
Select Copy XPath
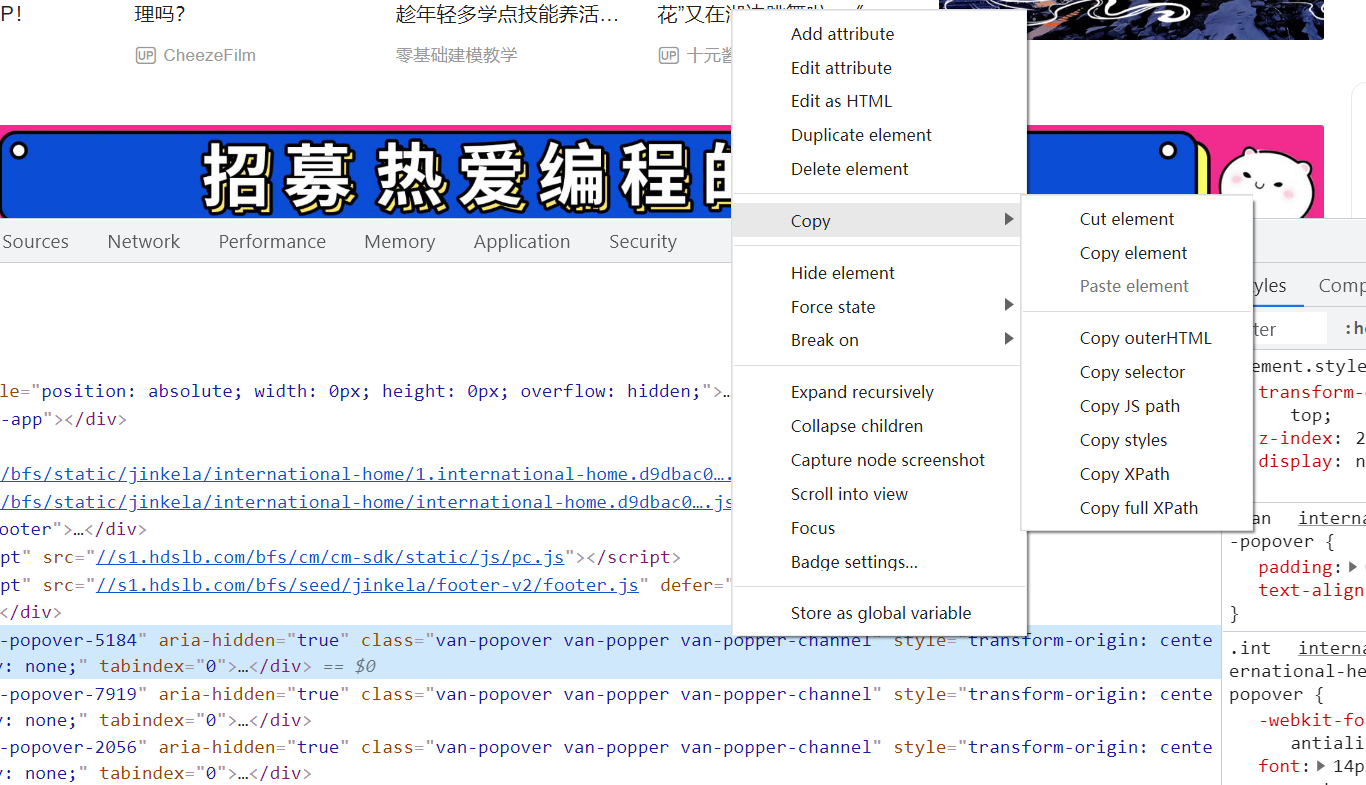(1137, 474)
